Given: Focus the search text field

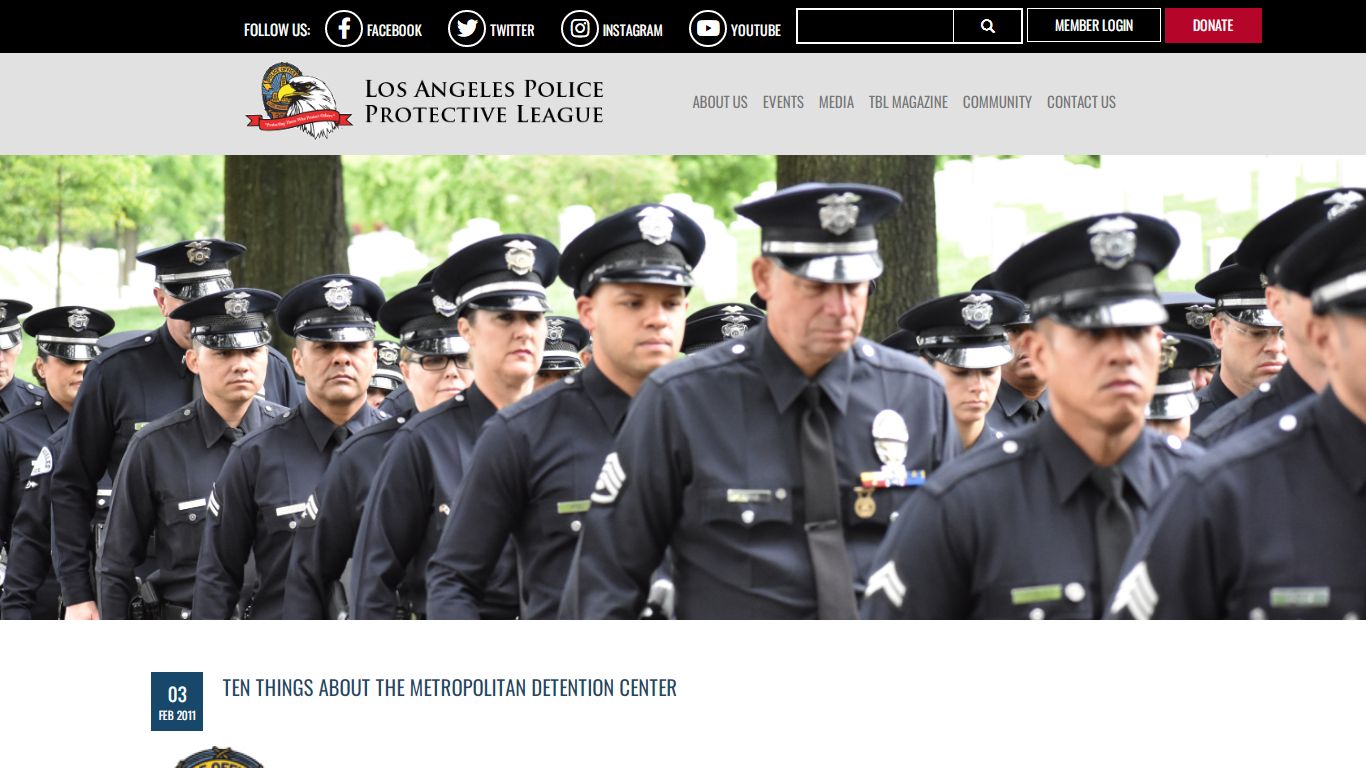Looking at the screenshot, I should (x=875, y=26).
